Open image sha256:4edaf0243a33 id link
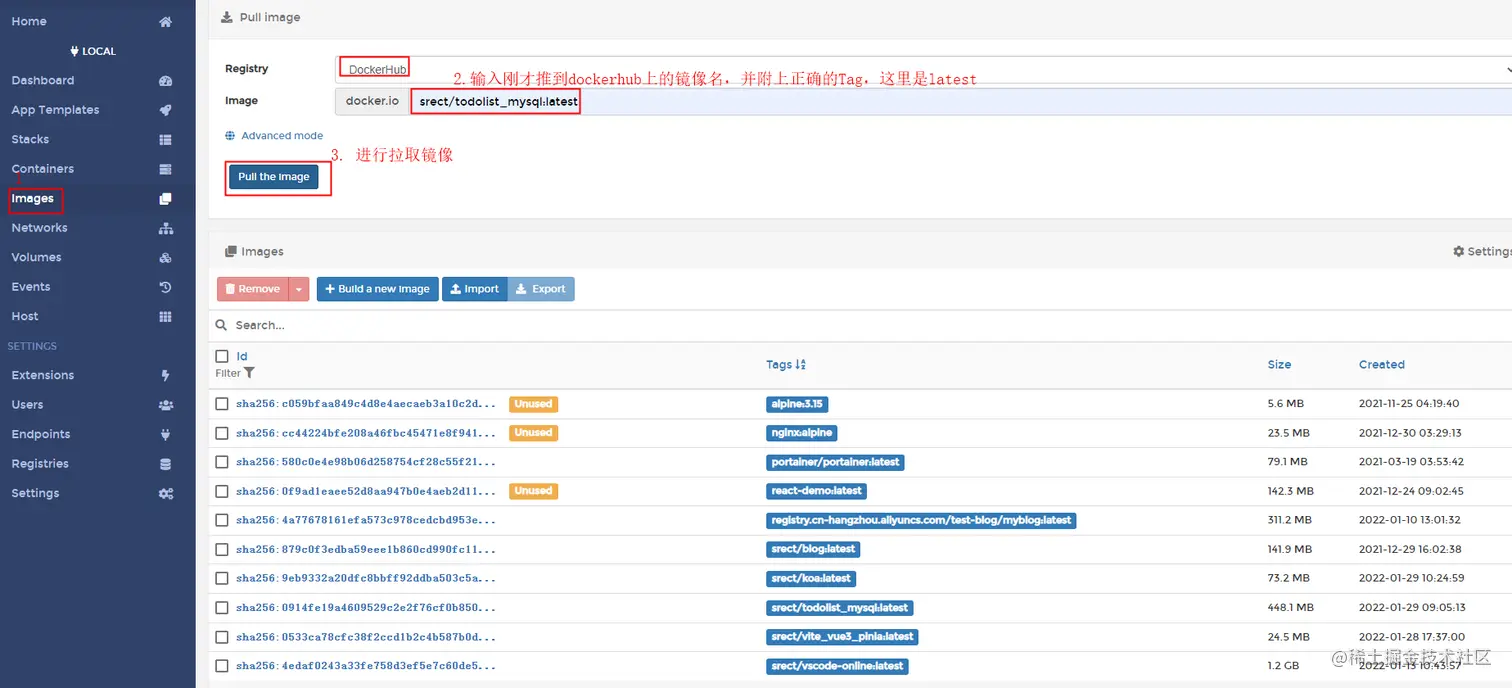 tap(366, 666)
